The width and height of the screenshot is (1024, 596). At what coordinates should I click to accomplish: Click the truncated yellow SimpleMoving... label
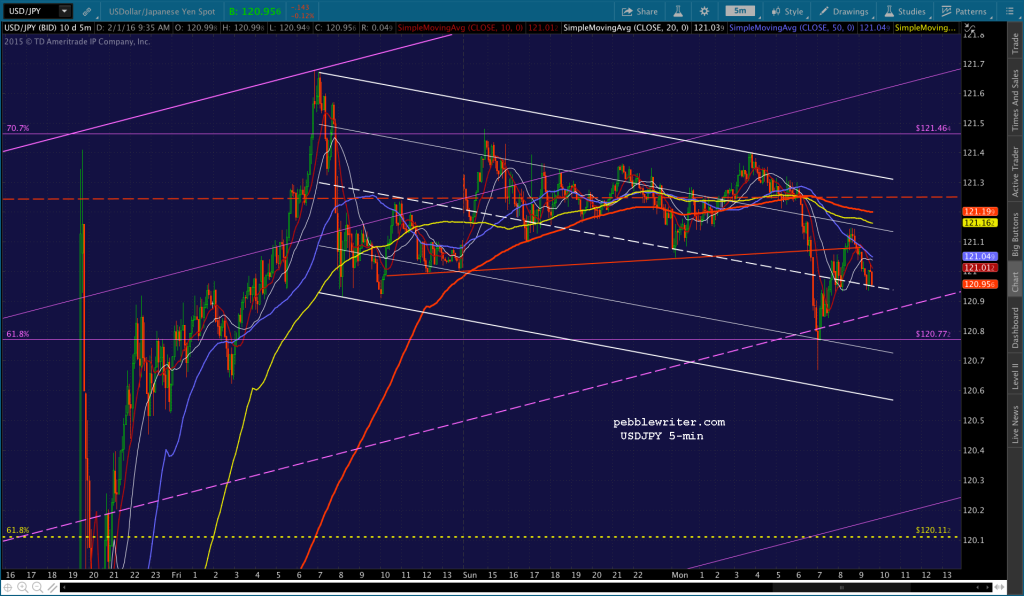click(926, 27)
